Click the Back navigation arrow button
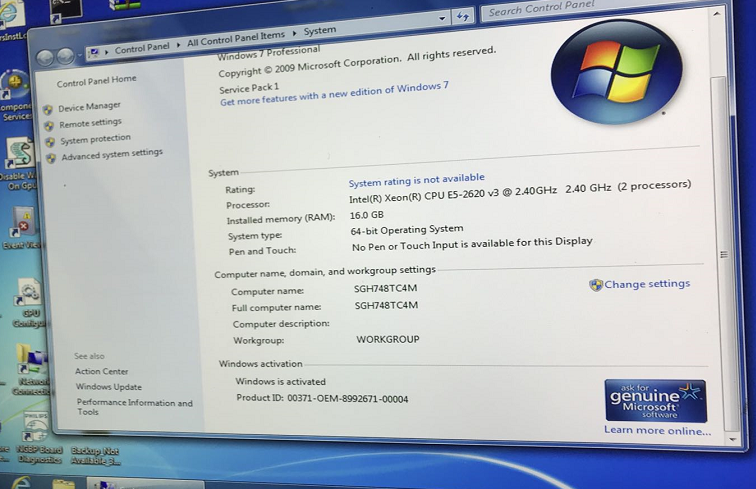 [43, 56]
